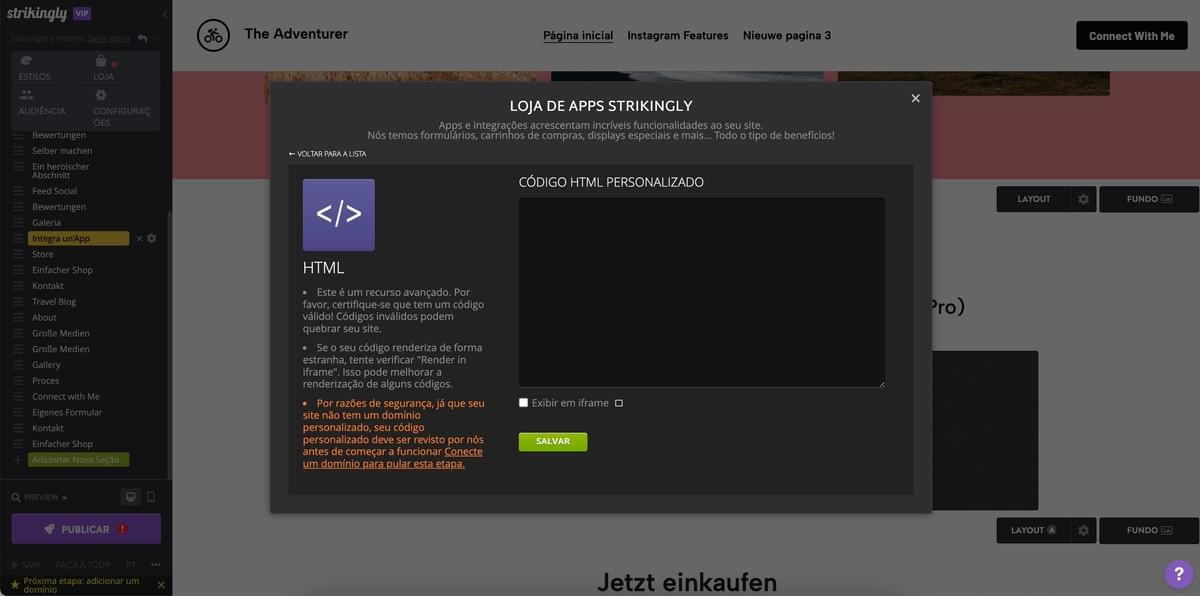Click the purple HTML code app icon
1200x596 pixels.
point(339,215)
